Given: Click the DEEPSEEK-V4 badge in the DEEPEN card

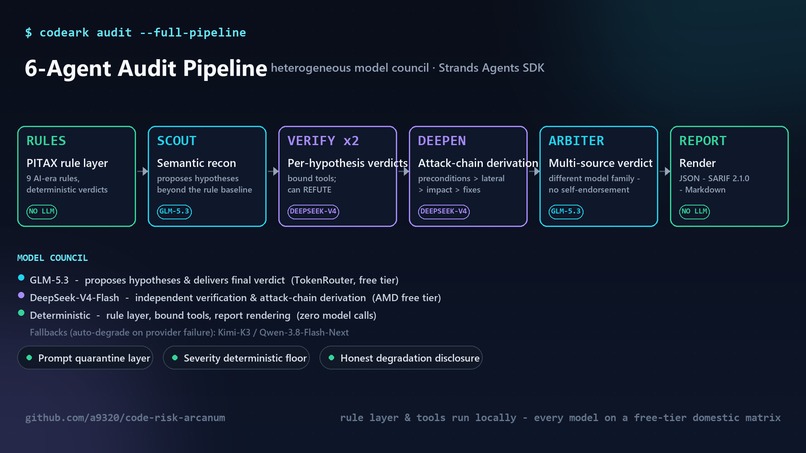Looking at the screenshot, I should (x=444, y=211).
